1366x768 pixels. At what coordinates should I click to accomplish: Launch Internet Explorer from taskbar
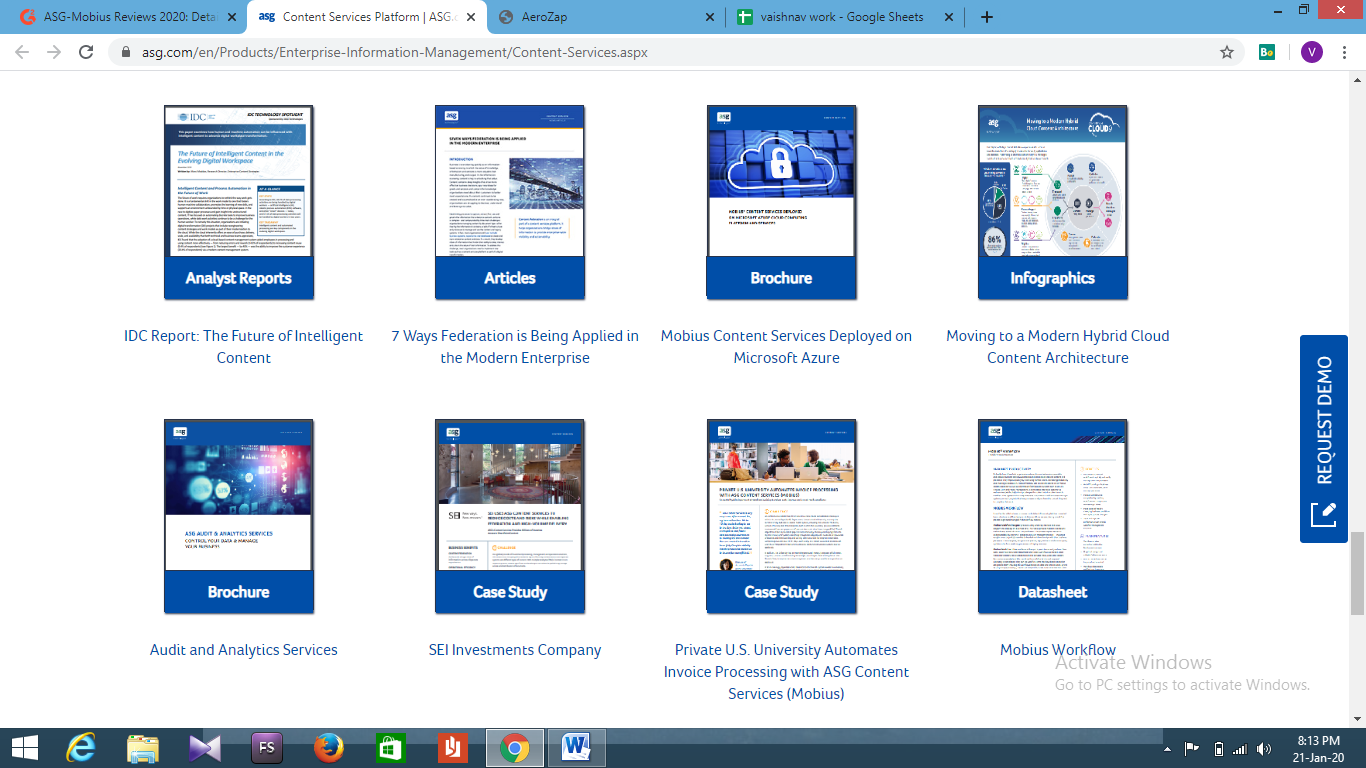point(81,748)
